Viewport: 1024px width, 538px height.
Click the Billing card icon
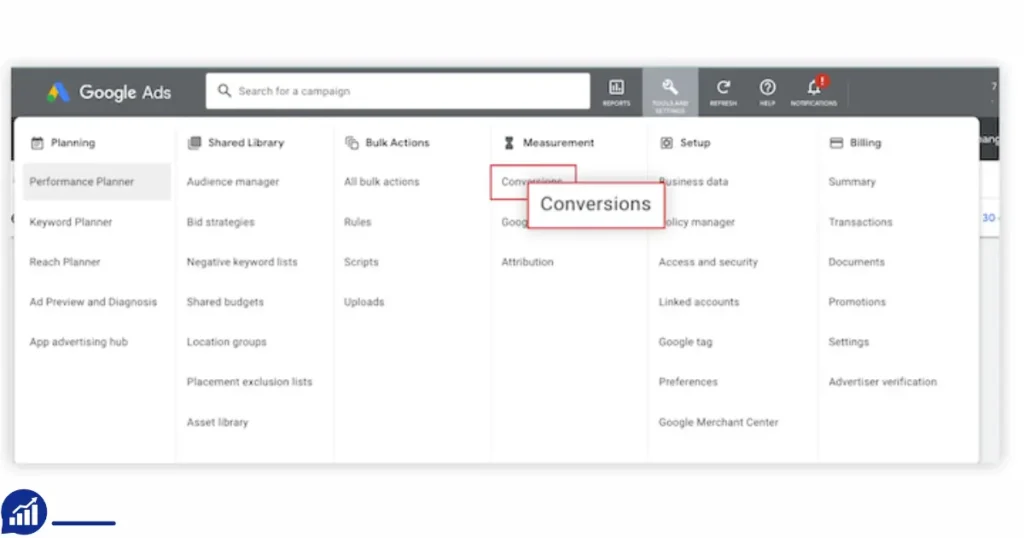click(836, 143)
